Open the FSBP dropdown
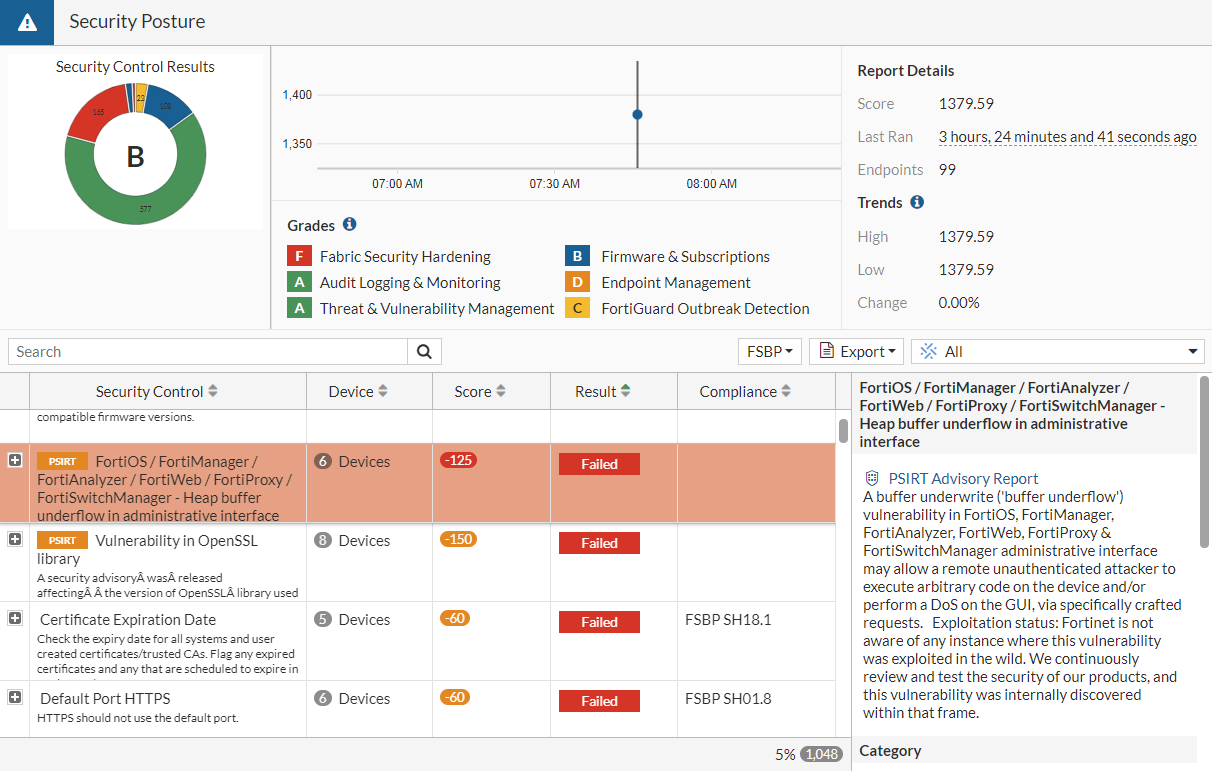Viewport: 1212px width, 771px height. click(769, 351)
